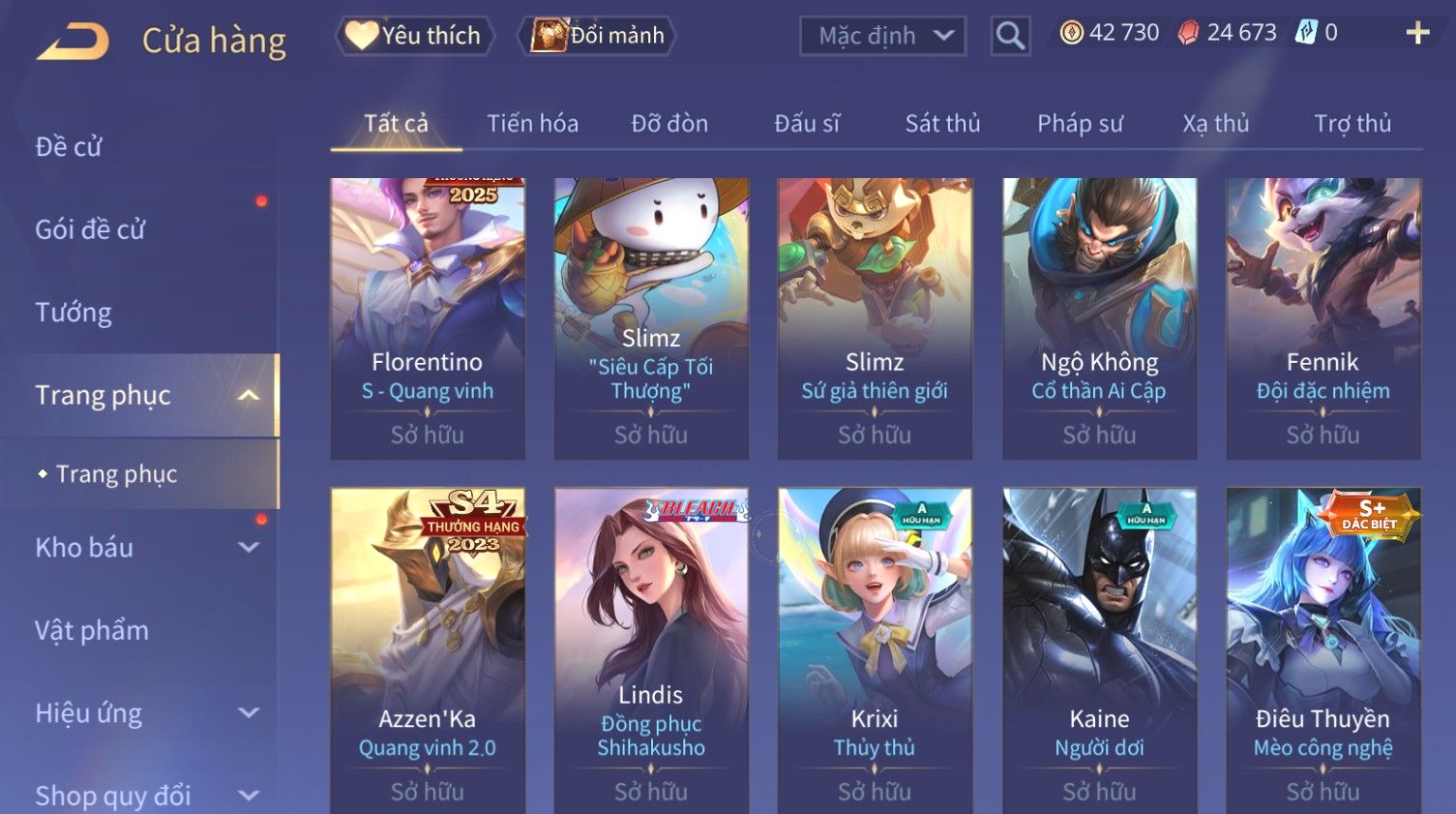Select Florentino S - Quang vinh skin card

427,318
